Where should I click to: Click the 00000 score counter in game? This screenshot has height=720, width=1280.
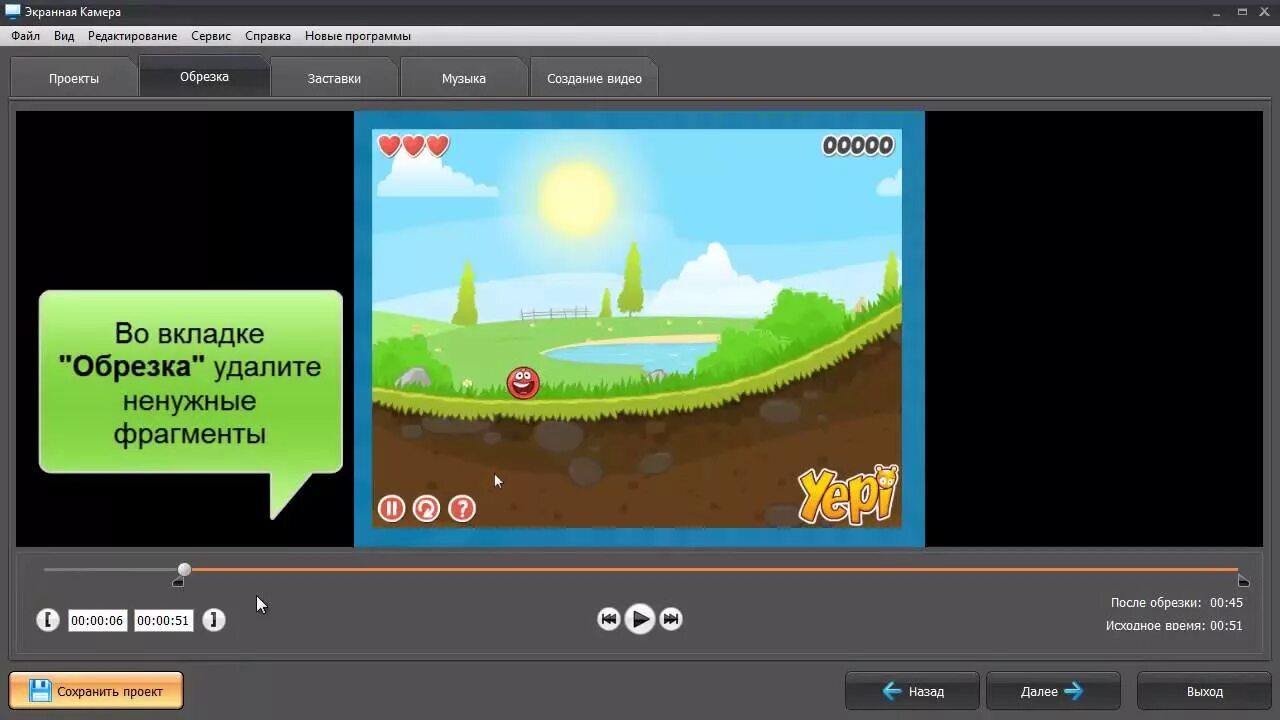click(x=858, y=146)
